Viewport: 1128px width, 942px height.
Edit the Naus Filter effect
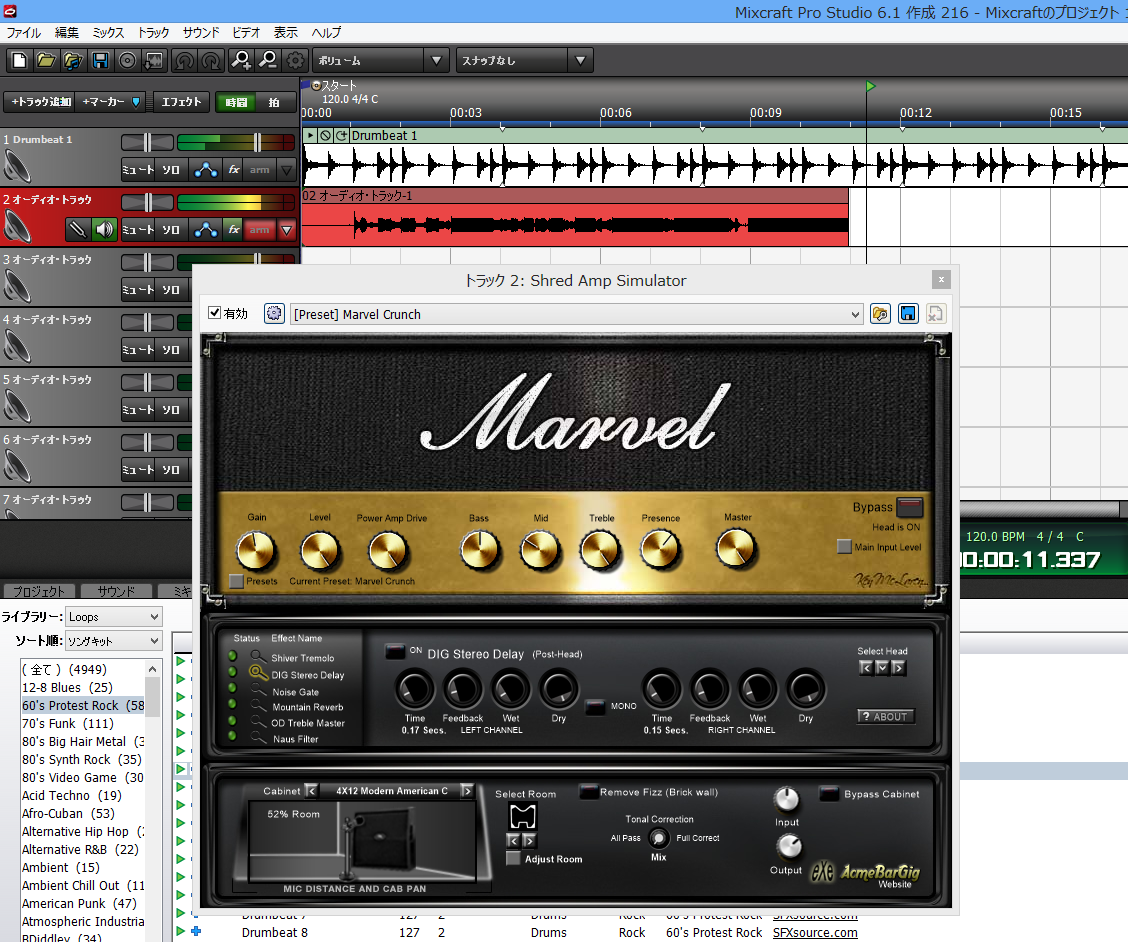coord(259,738)
